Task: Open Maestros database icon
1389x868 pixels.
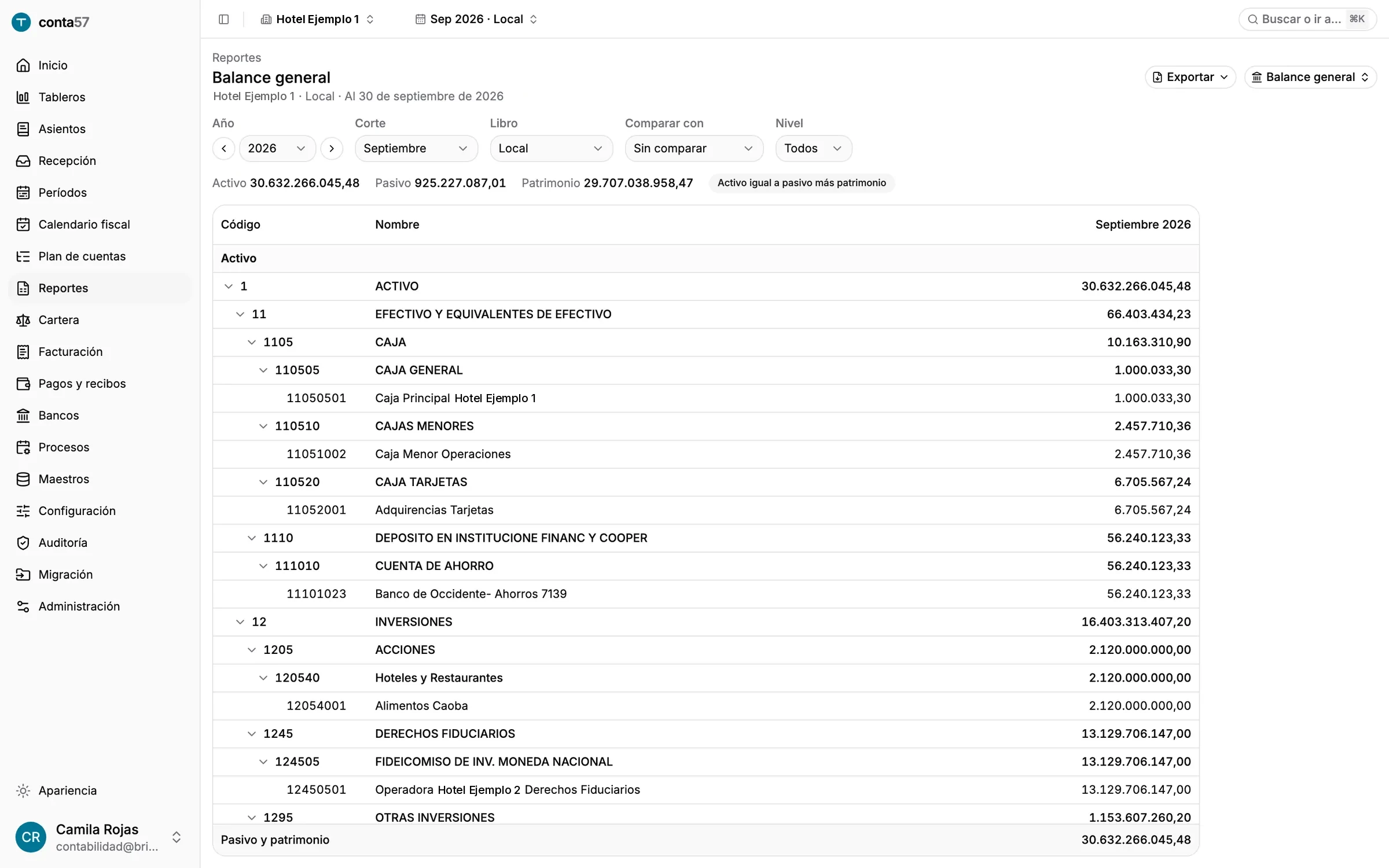Action: coord(23,479)
